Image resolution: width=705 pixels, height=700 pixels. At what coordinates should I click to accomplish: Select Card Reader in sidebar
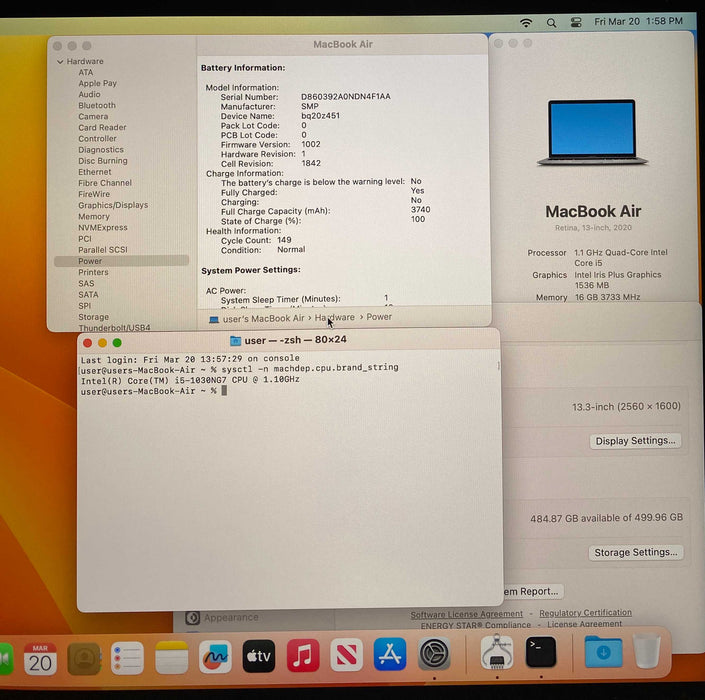tap(102, 128)
